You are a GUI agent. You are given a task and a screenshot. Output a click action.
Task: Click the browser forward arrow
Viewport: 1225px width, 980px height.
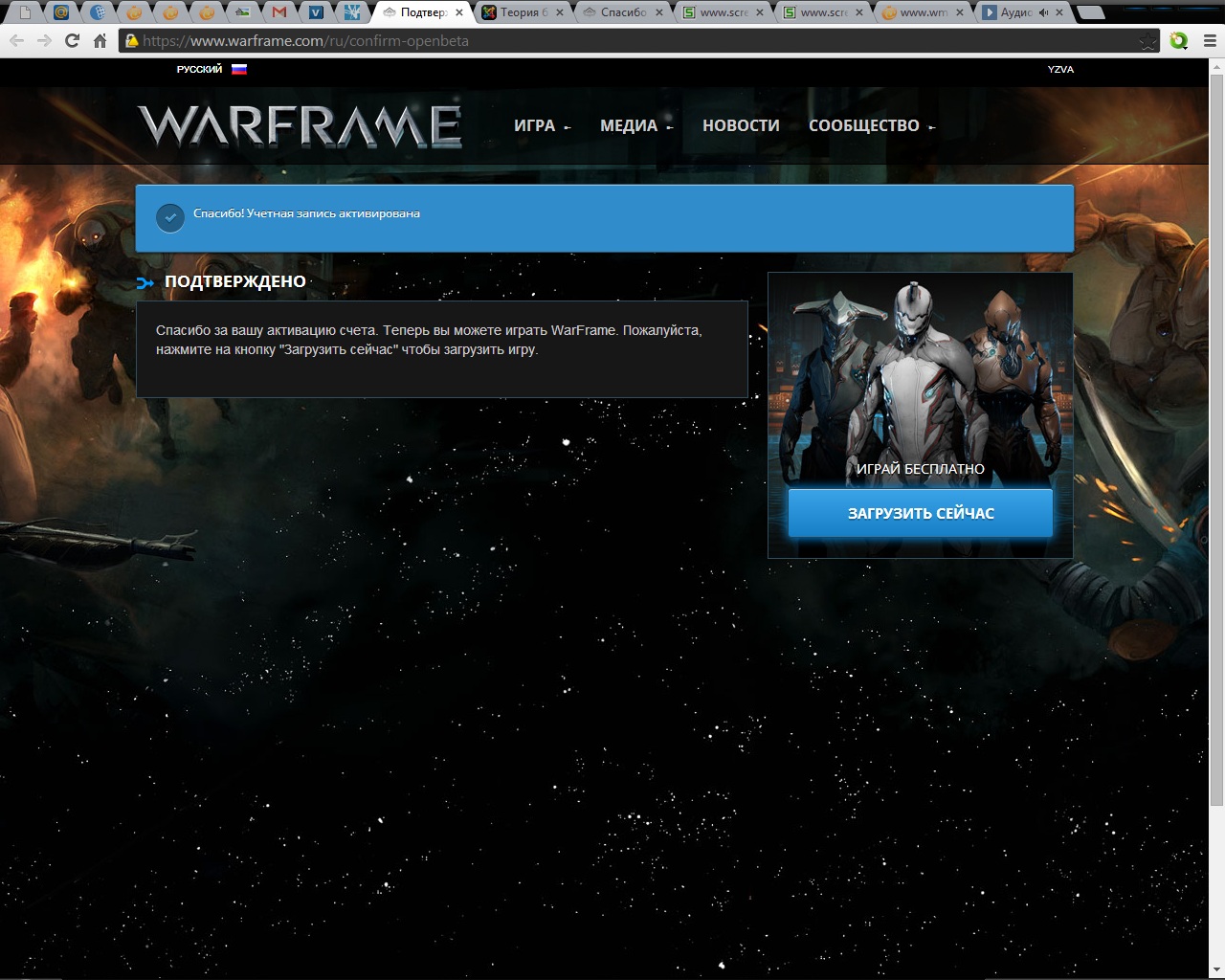pyautogui.click(x=44, y=41)
